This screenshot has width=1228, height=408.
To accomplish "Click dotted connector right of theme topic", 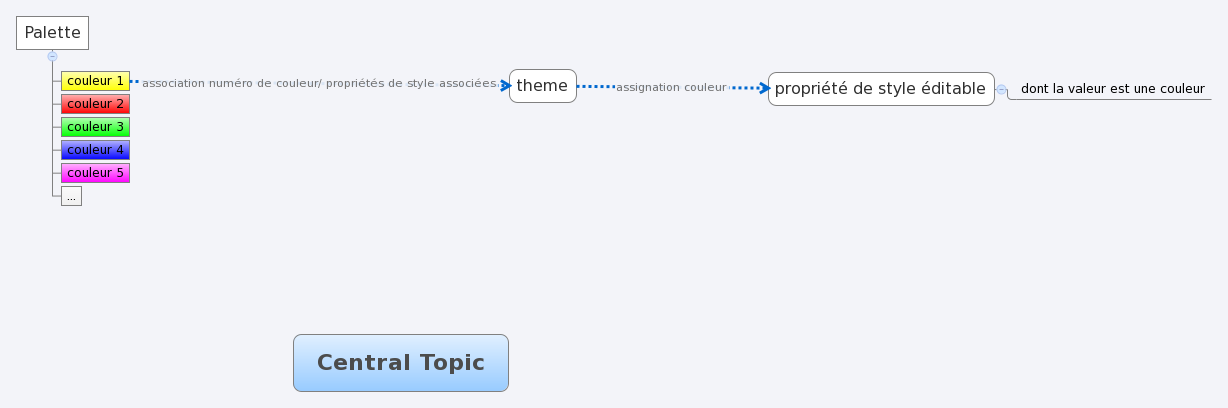I will click(x=595, y=87).
